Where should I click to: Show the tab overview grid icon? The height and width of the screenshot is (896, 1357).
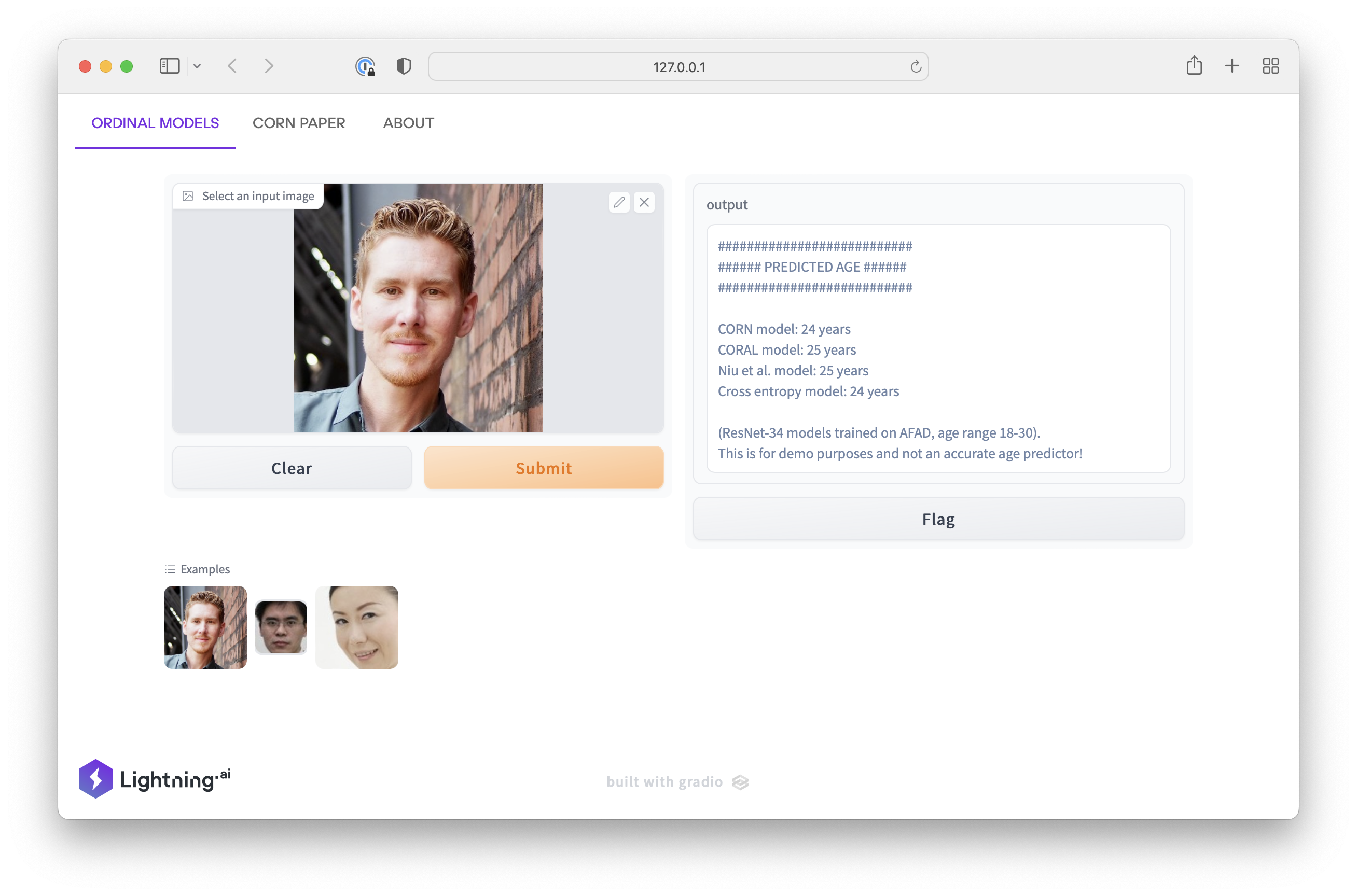(1270, 66)
